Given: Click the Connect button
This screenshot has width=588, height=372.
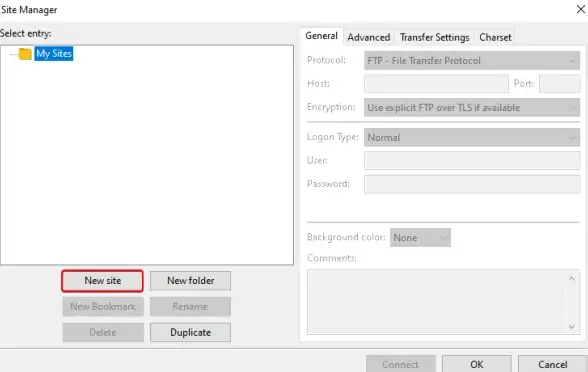Looking at the screenshot, I should [401, 364].
